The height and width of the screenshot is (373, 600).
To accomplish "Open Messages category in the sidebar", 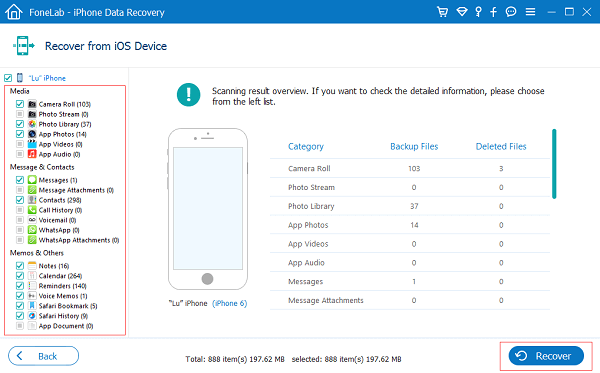I will point(58,180).
